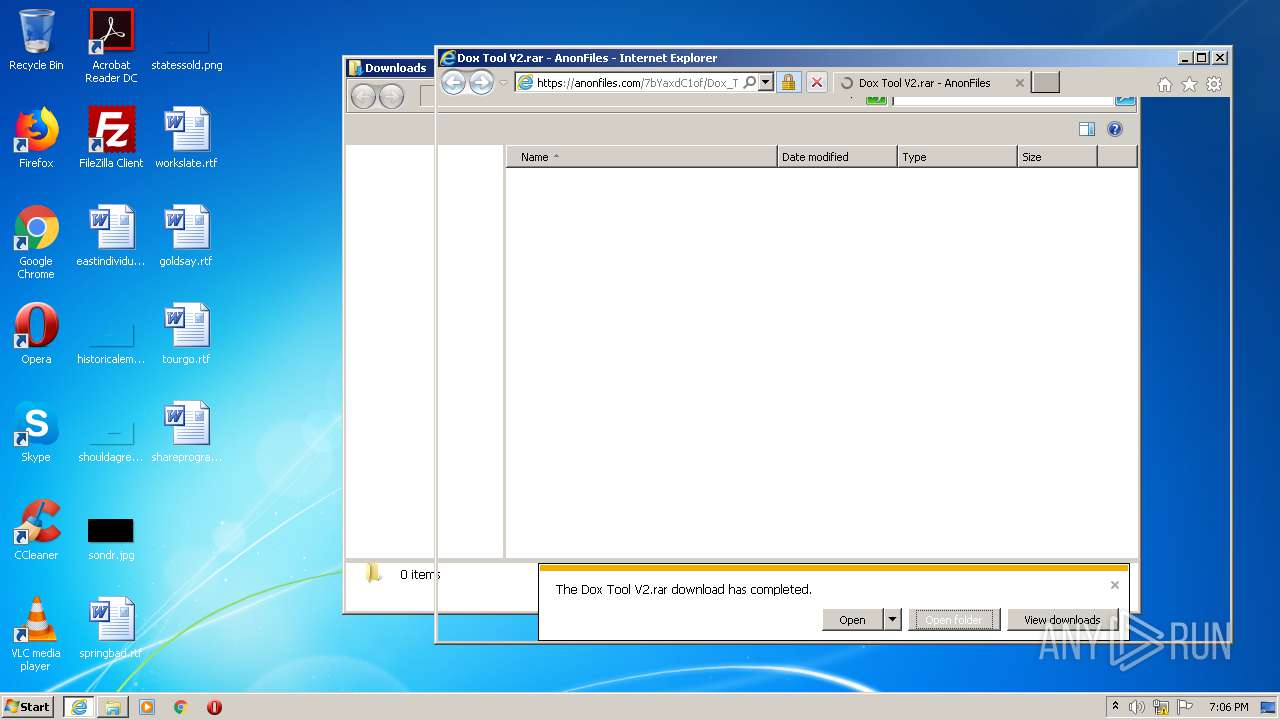Open Help in the Downloads window
This screenshot has height=720, width=1280.
[1115, 129]
